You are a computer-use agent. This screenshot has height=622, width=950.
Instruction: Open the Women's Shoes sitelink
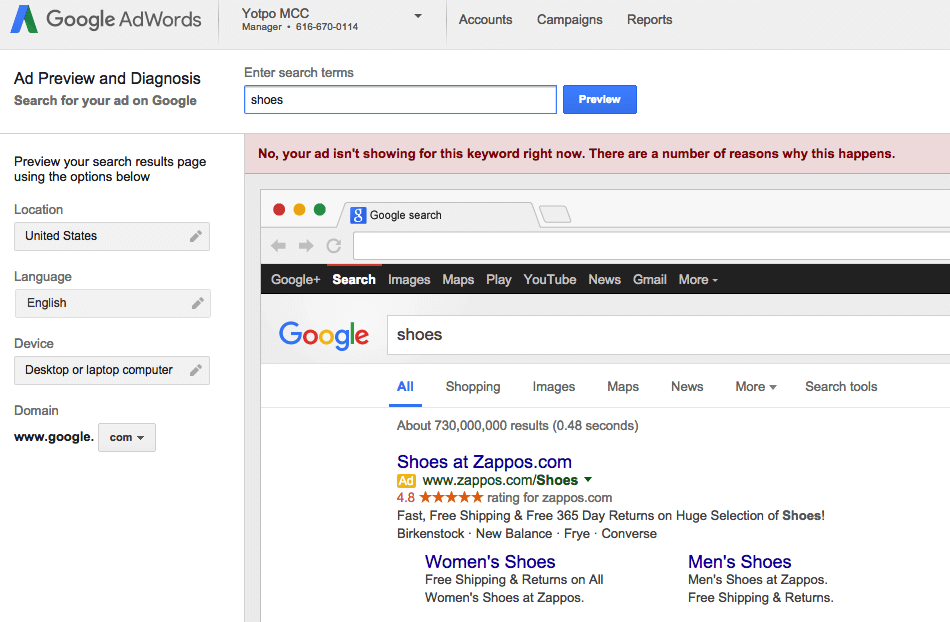489,561
